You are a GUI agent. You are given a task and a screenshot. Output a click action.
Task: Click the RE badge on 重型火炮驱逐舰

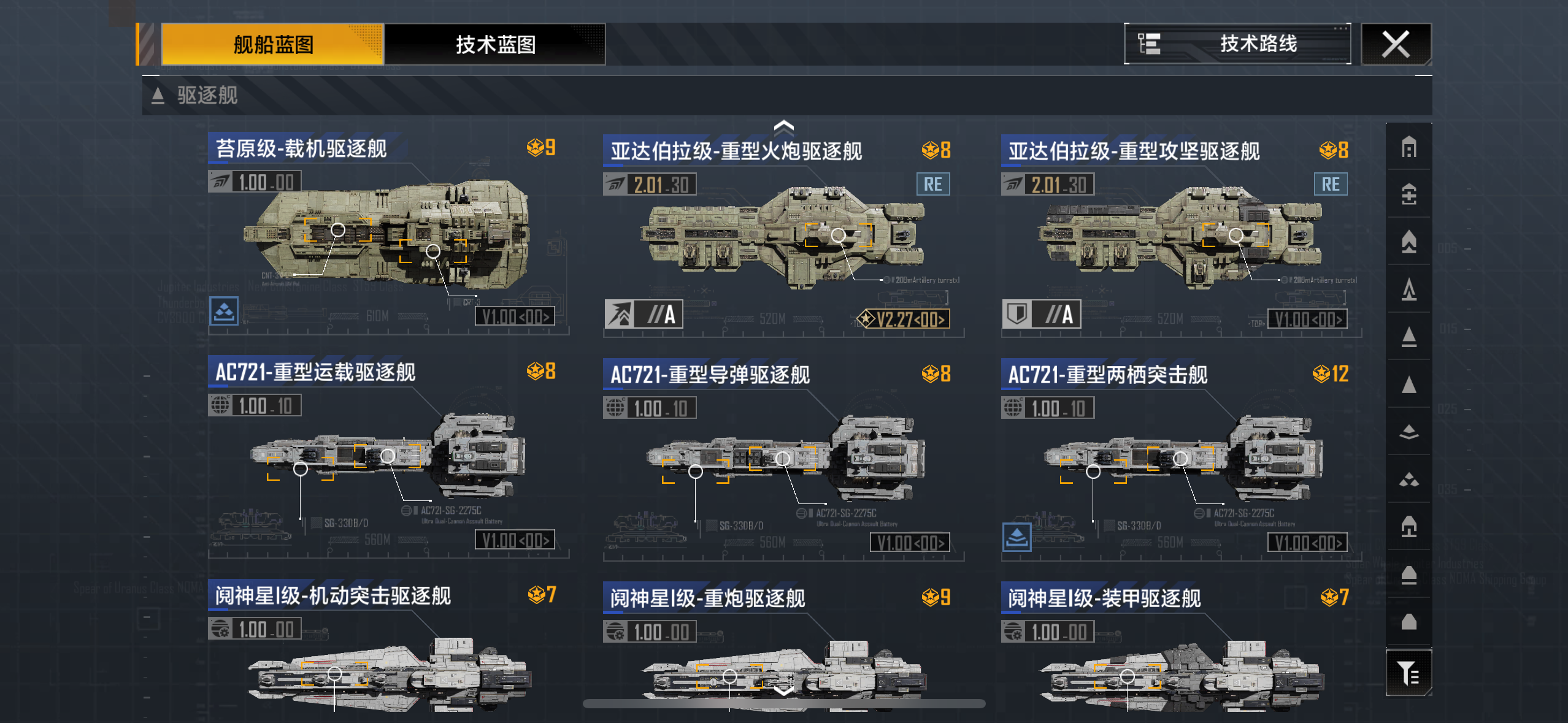coord(932,184)
